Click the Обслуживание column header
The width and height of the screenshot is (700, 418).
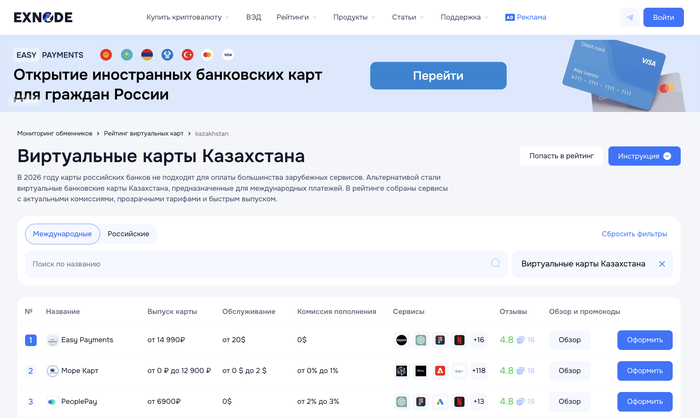pyautogui.click(x=249, y=312)
